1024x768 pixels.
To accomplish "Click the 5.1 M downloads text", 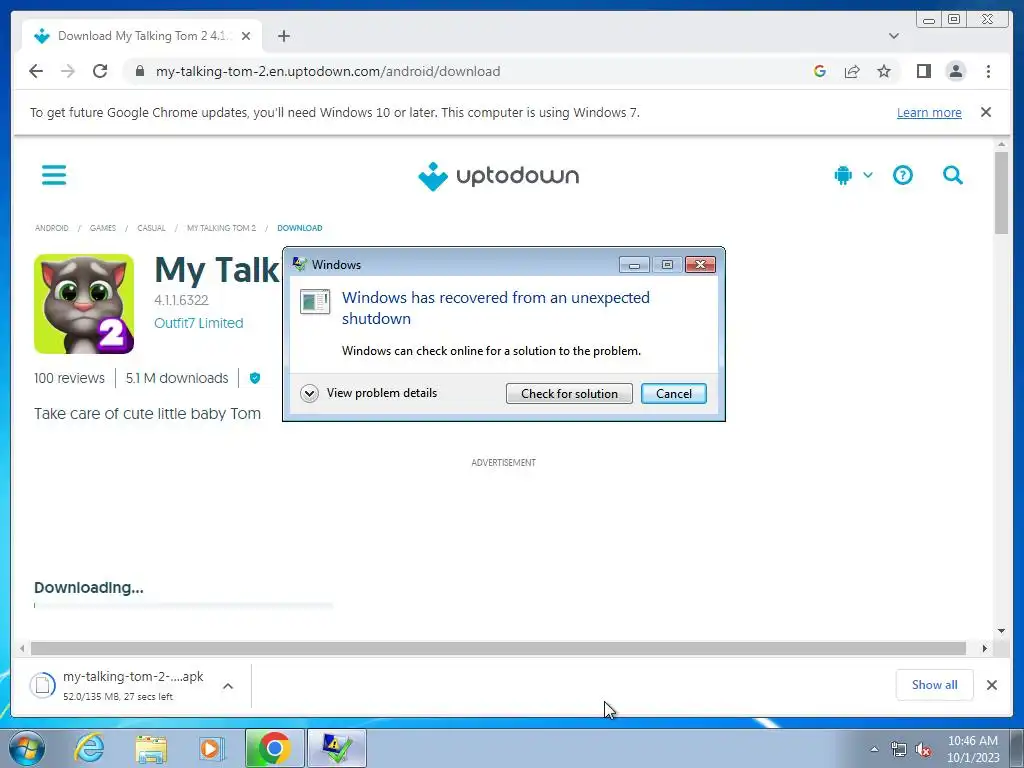I will coord(177,378).
